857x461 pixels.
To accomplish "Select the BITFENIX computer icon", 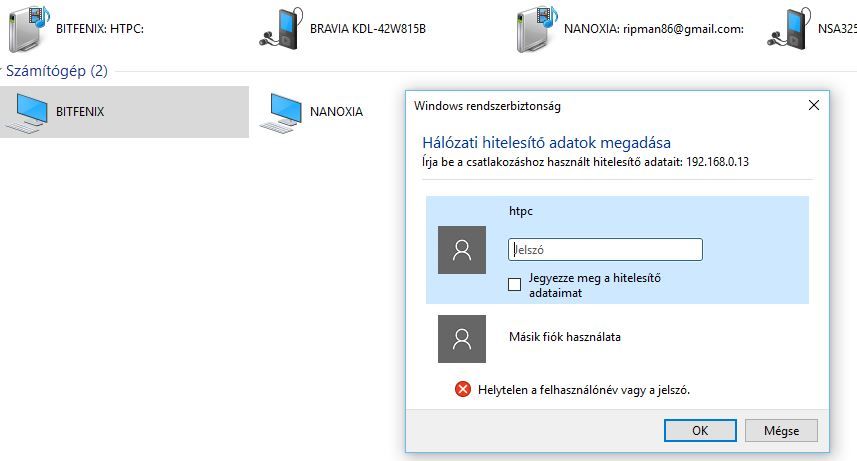I will [x=27, y=113].
